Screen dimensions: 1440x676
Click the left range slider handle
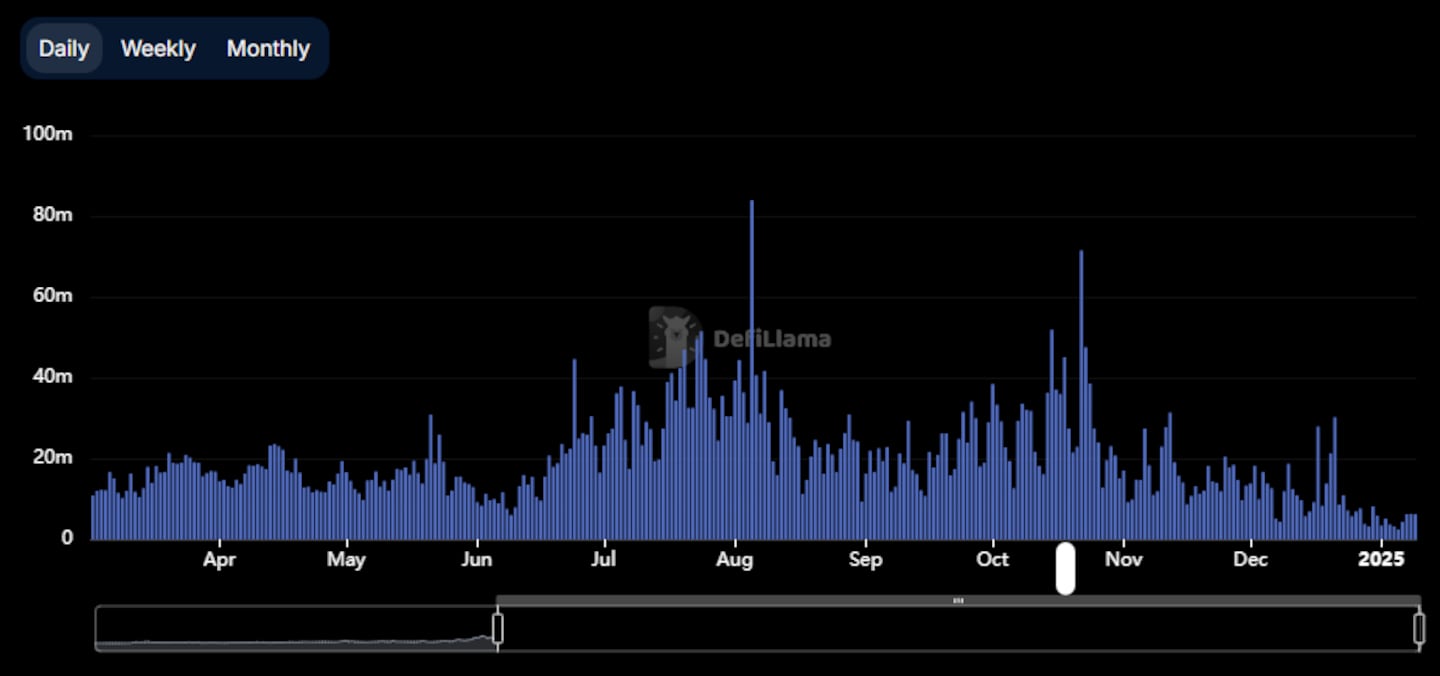click(x=498, y=628)
